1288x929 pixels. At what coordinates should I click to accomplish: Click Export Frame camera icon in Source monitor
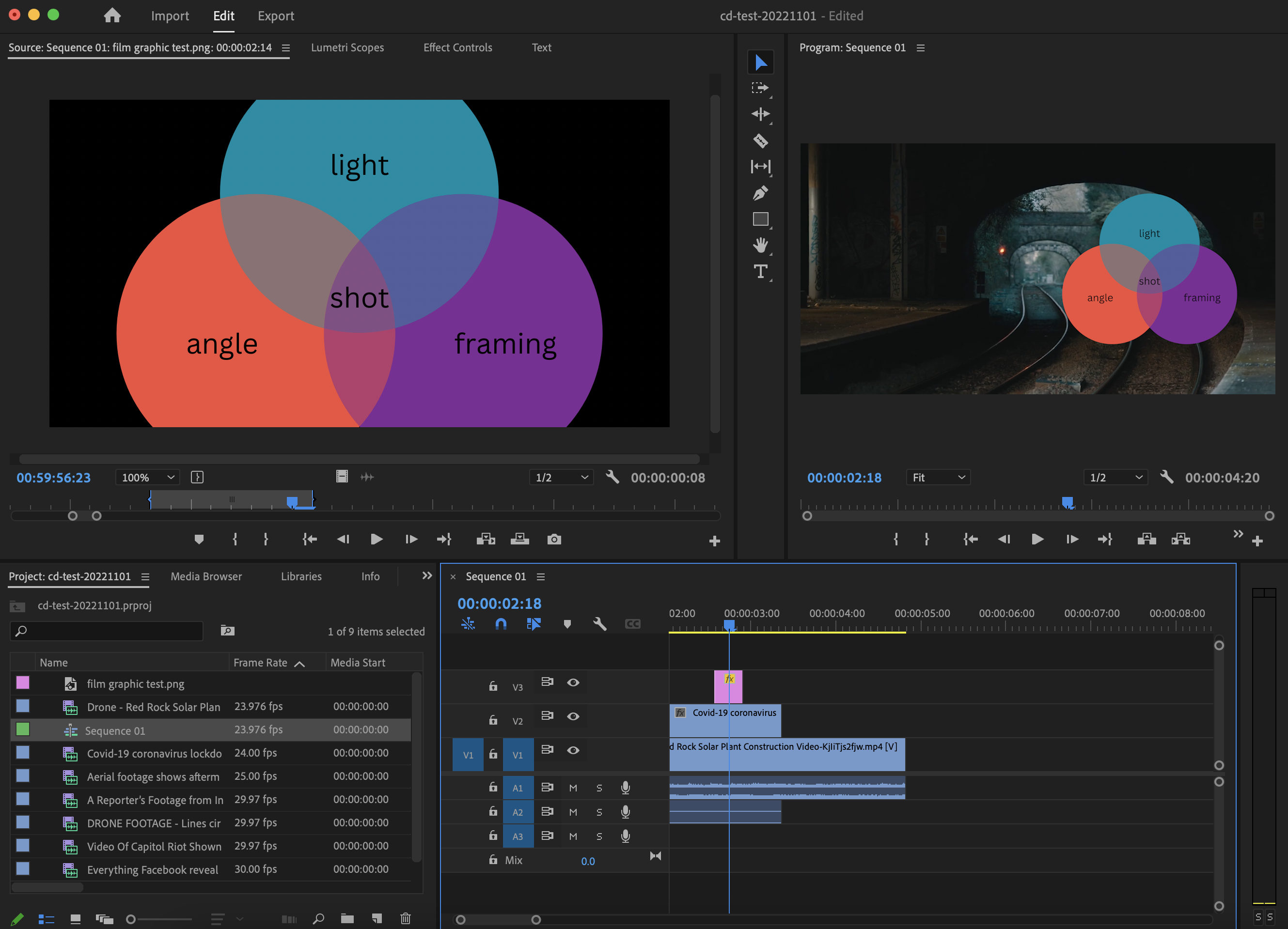click(554, 539)
